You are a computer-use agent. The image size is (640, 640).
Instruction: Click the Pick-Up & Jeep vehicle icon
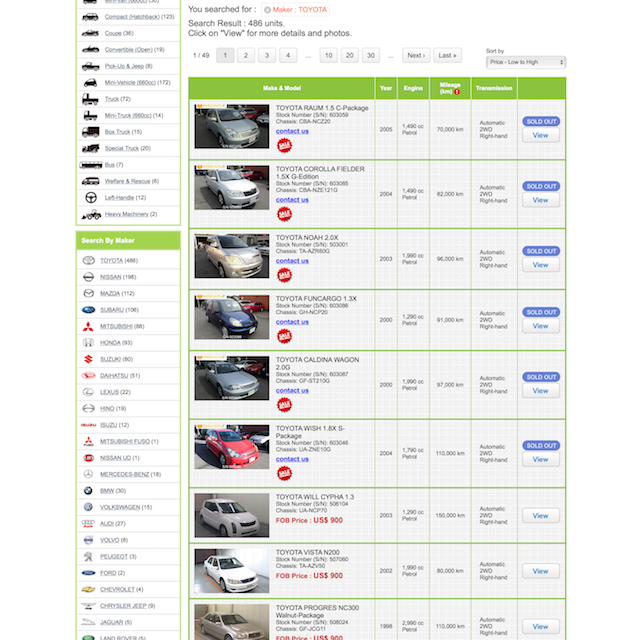click(90, 66)
